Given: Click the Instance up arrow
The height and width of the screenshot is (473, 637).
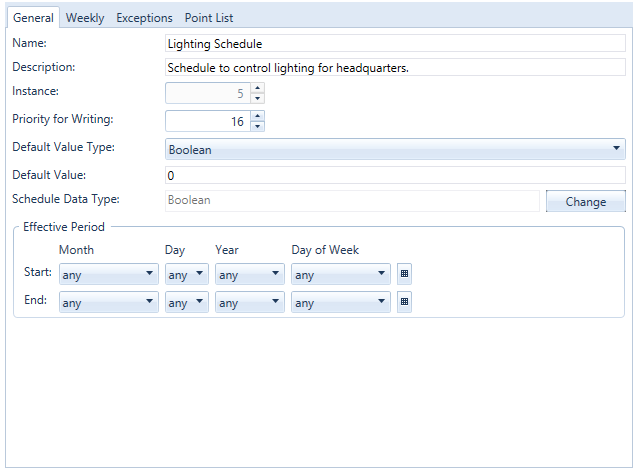Looking at the screenshot, I should coord(258,88).
